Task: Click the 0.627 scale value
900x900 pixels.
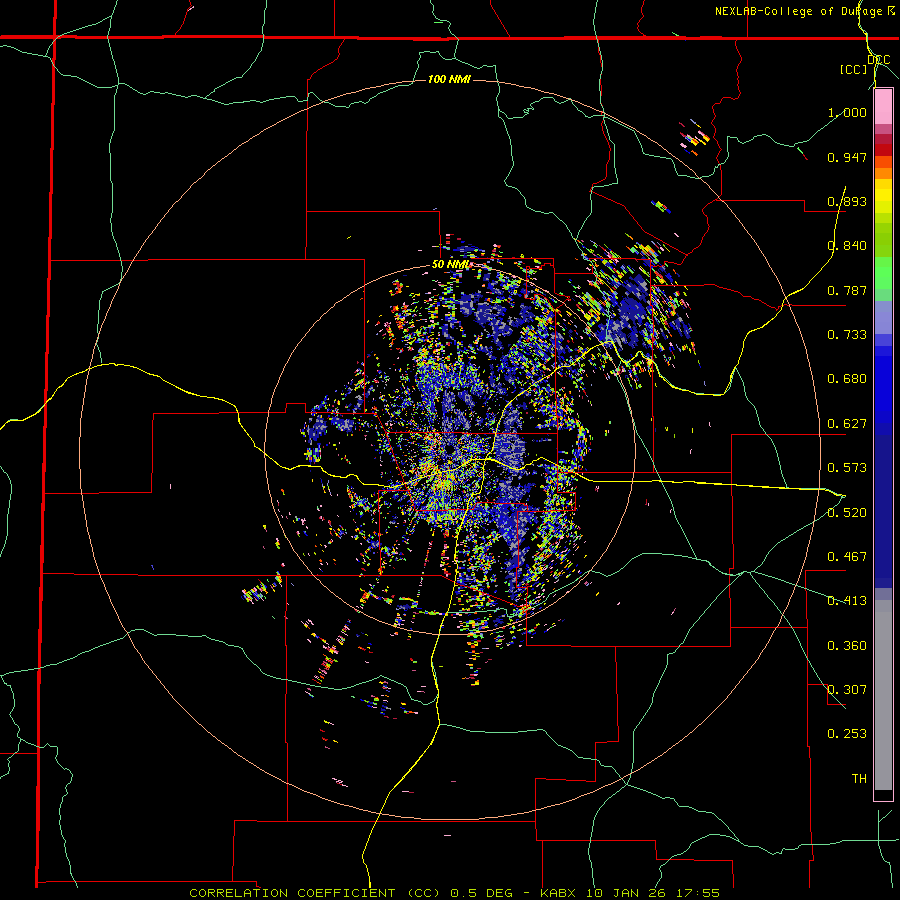Action: coord(847,424)
